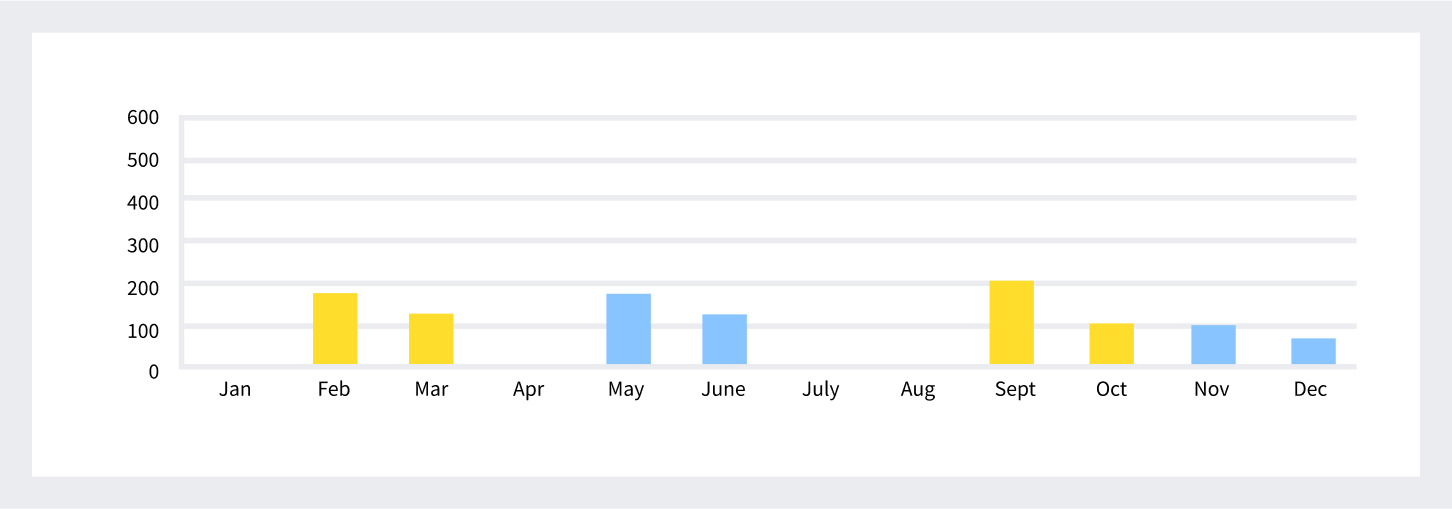The height and width of the screenshot is (509, 1452).
Task: Click the yellow March bar
Action: (431, 339)
